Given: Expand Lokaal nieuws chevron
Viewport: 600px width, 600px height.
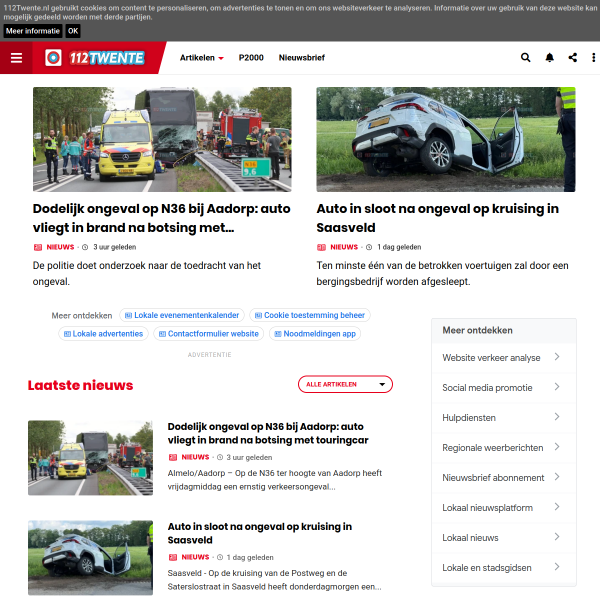Looking at the screenshot, I should (x=557, y=537).
